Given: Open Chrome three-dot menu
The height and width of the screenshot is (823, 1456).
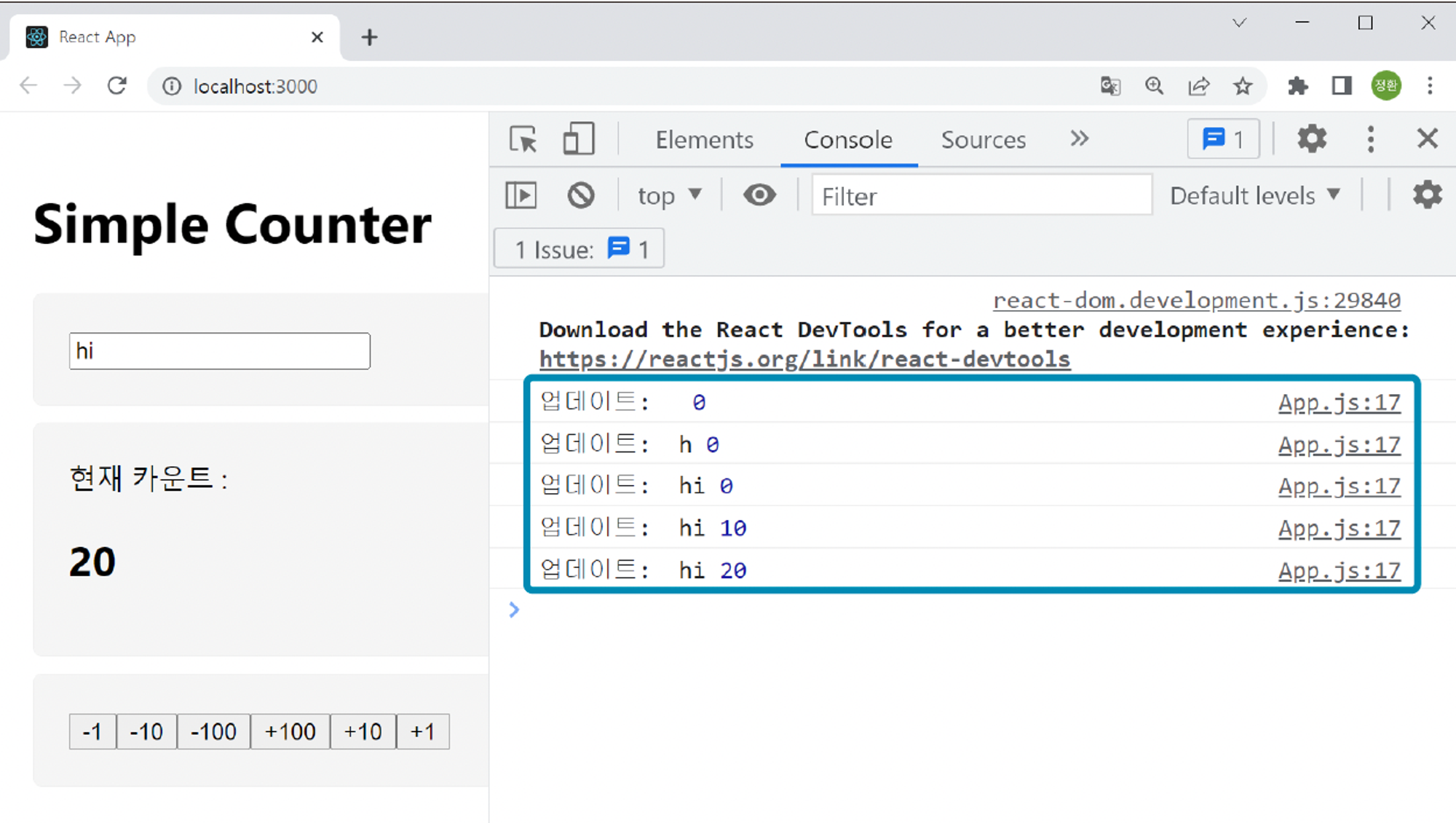Looking at the screenshot, I should [x=1430, y=86].
